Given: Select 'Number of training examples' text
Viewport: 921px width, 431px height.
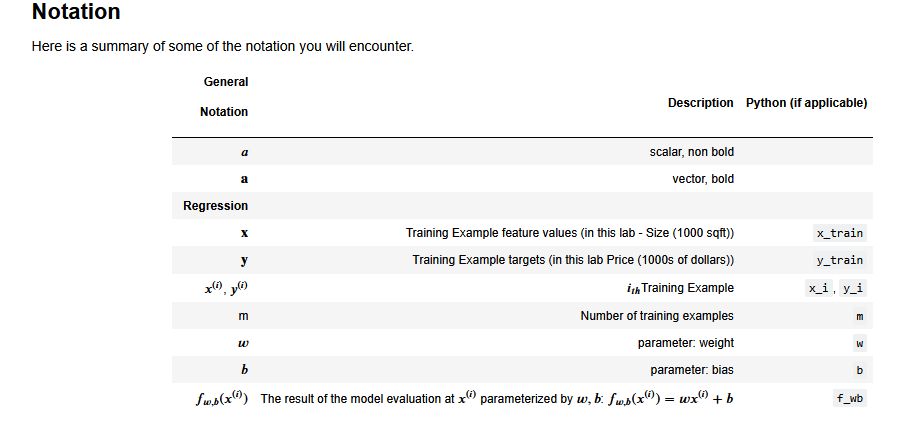Looking at the screenshot, I should pos(657,316).
